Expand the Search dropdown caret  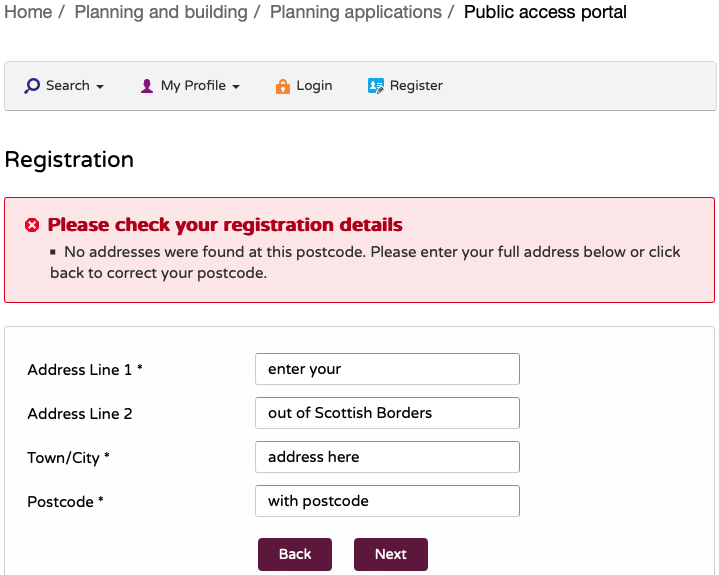[100, 87]
